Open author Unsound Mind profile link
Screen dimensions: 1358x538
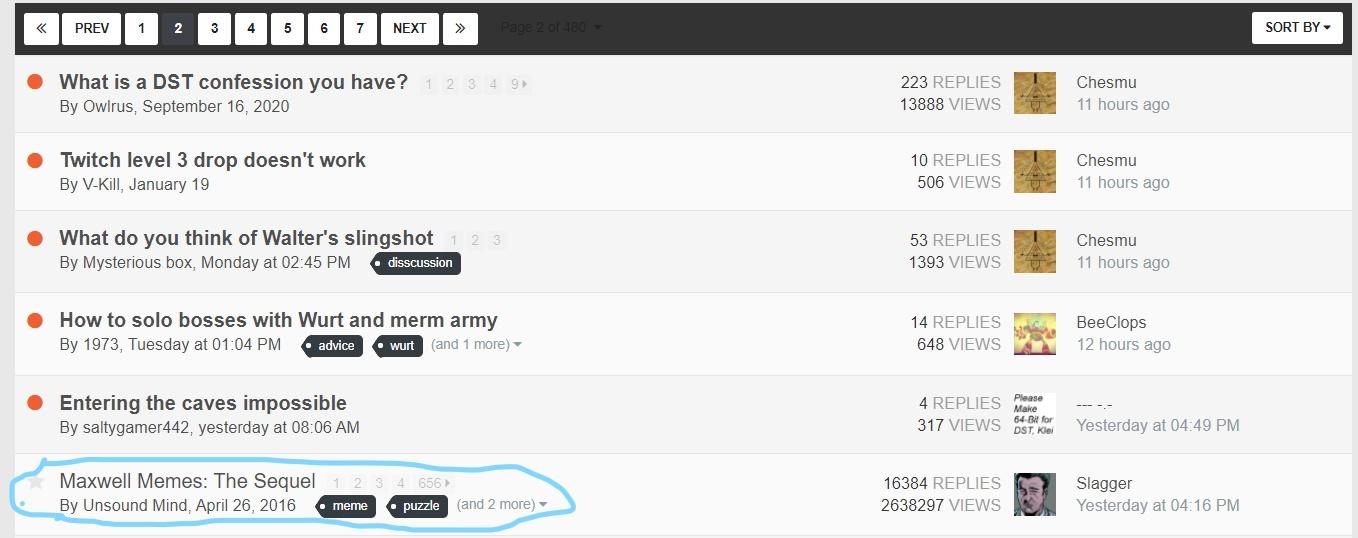135,505
